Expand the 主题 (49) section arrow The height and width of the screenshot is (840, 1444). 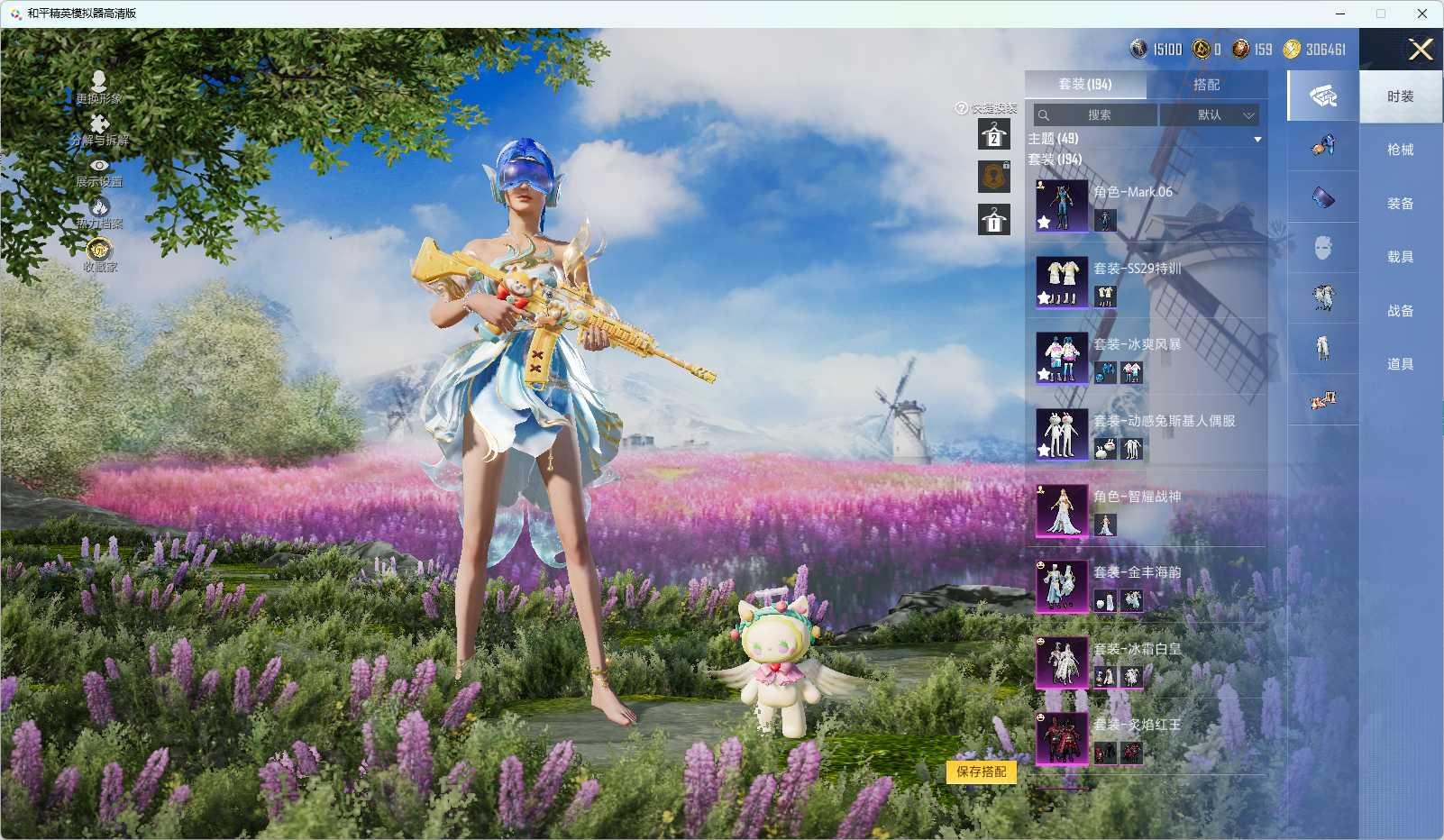point(1257,140)
